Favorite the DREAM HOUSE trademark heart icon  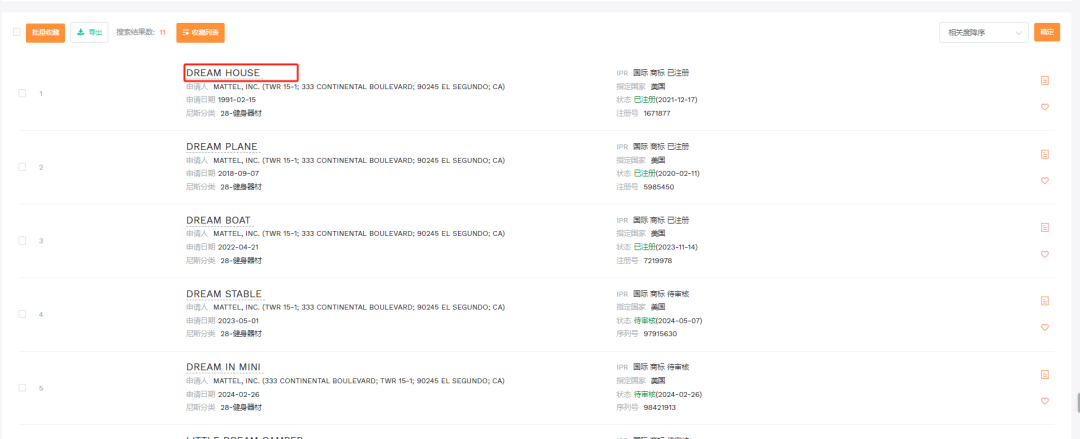pos(1045,107)
